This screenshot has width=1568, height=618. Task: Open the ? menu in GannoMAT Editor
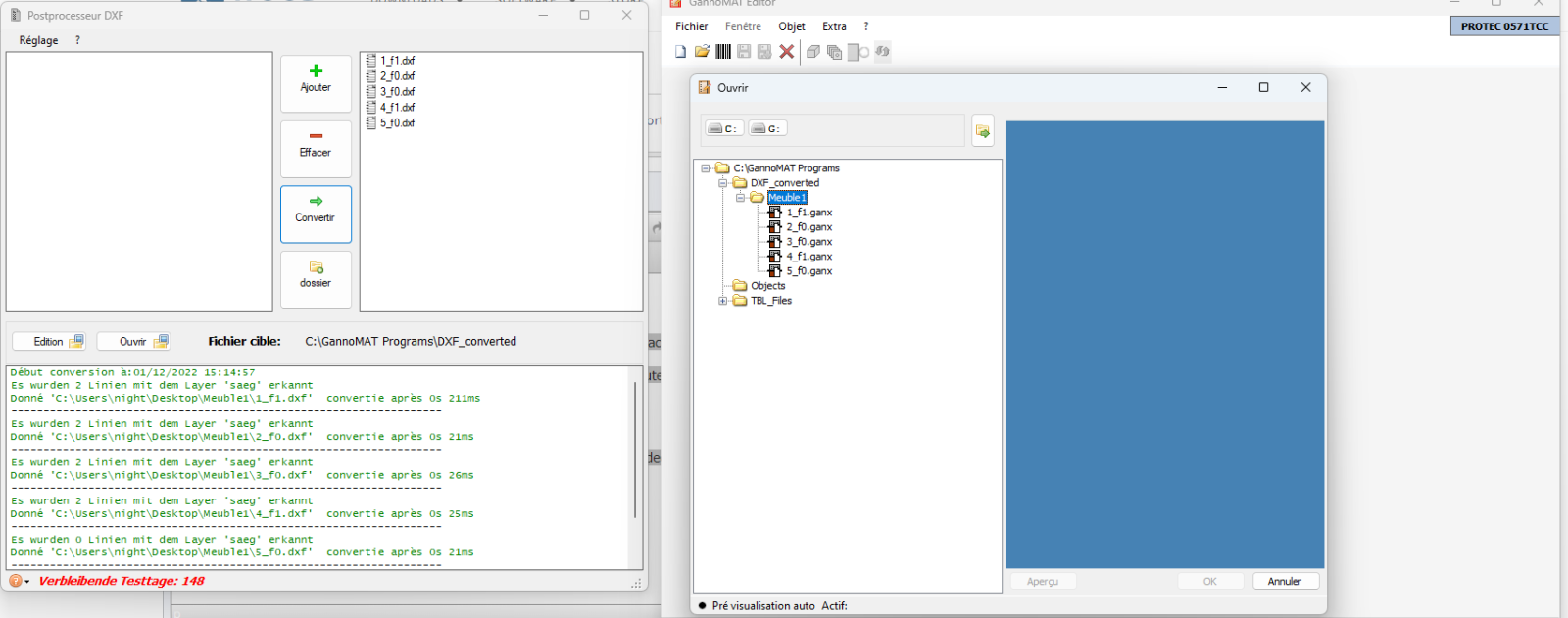pos(866,26)
